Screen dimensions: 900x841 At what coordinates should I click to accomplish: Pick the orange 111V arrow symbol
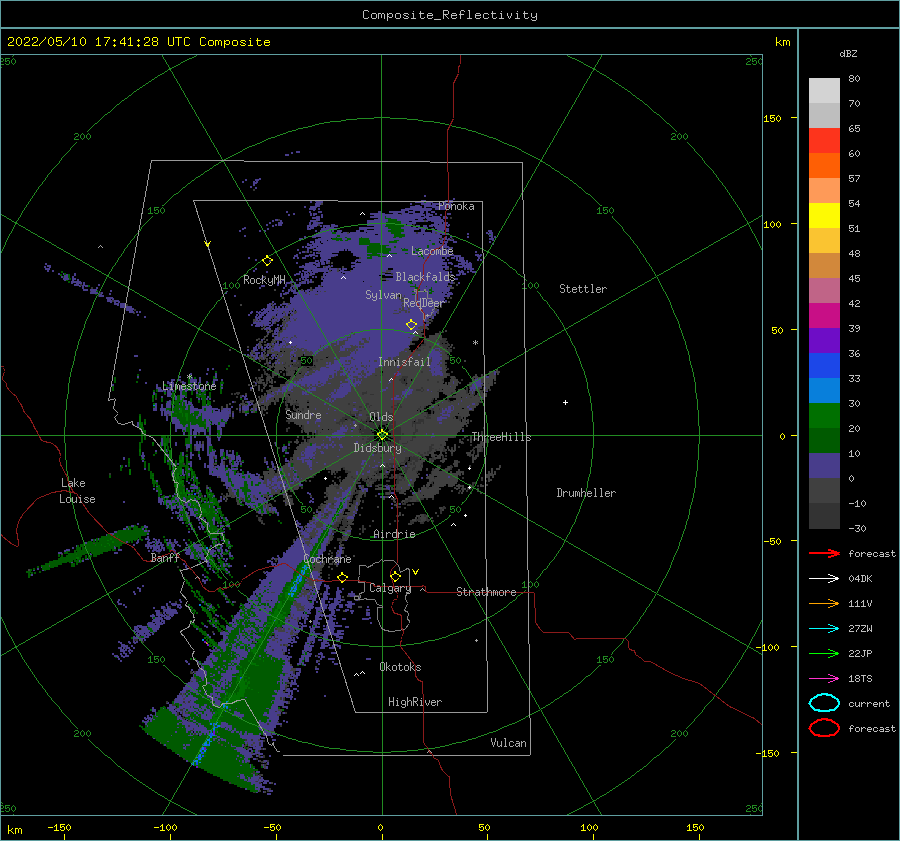(824, 603)
